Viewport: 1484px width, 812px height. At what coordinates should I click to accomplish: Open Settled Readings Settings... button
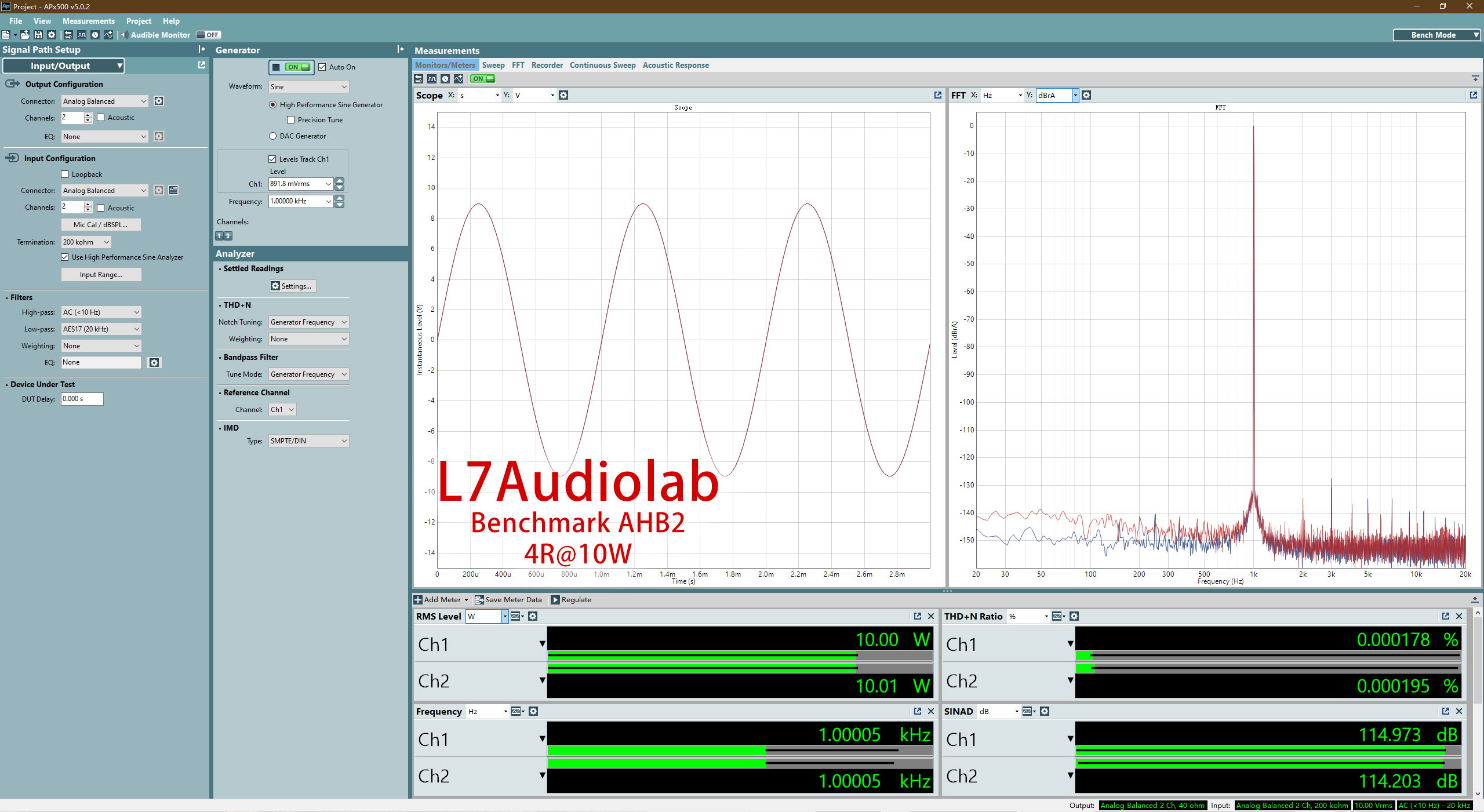(x=293, y=286)
